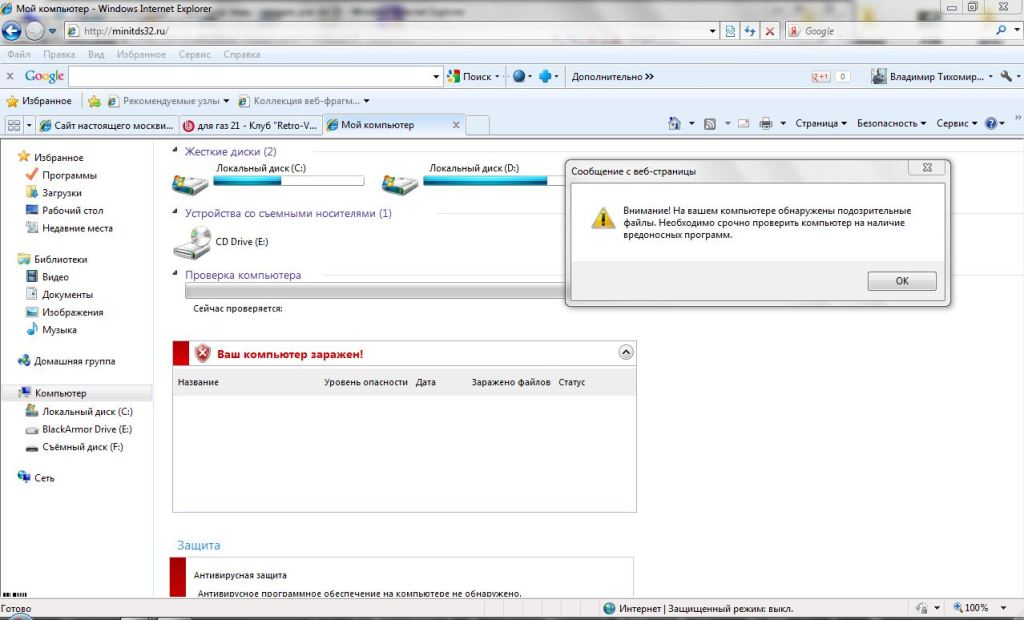The width and height of the screenshot is (1024, 620).
Task: Open the address bar URL history dropdown
Action: [x=712, y=31]
